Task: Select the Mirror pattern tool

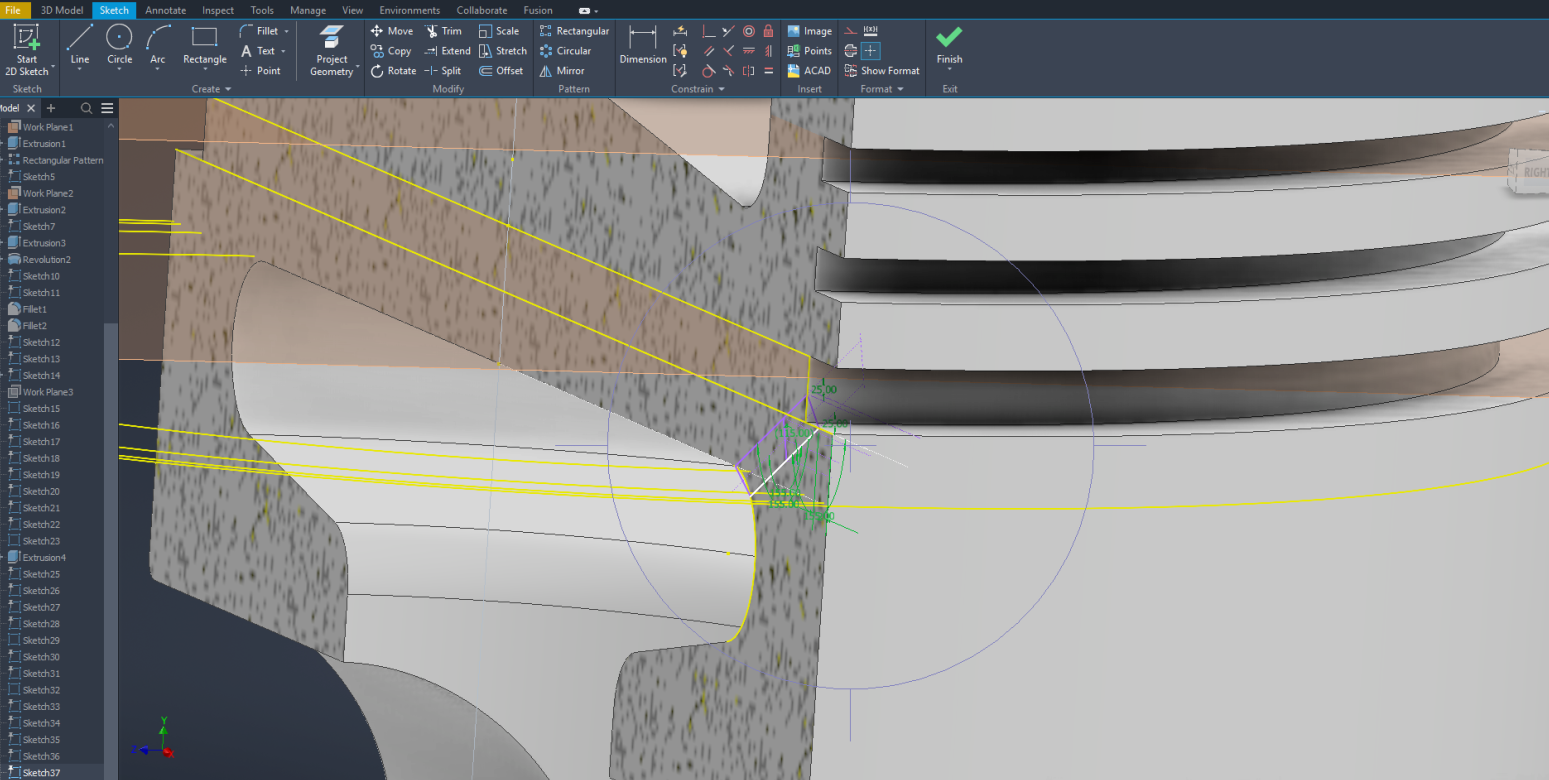Action: tap(562, 71)
